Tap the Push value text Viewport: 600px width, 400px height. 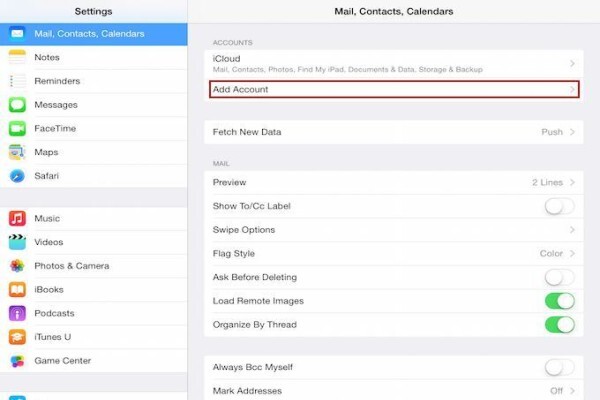tap(552, 132)
